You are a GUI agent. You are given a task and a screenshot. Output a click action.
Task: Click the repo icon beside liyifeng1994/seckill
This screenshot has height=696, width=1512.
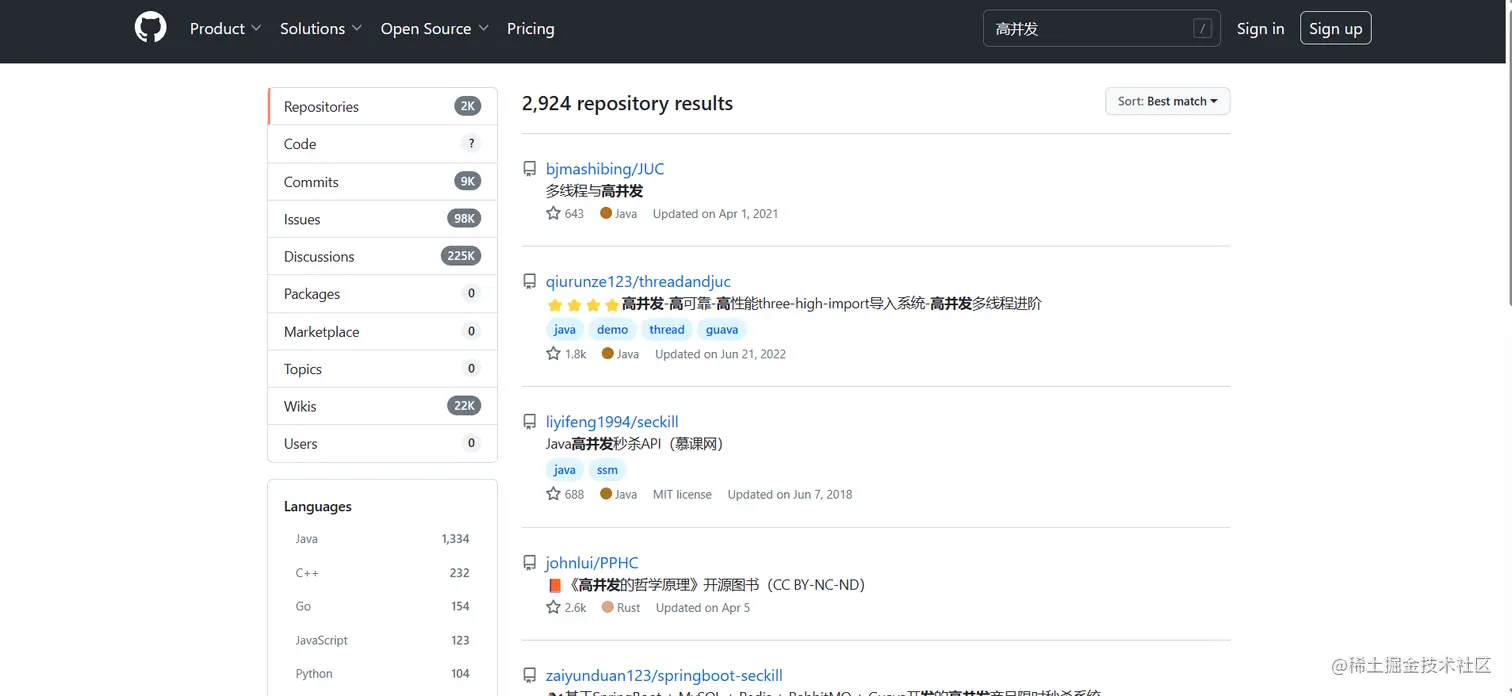530,422
